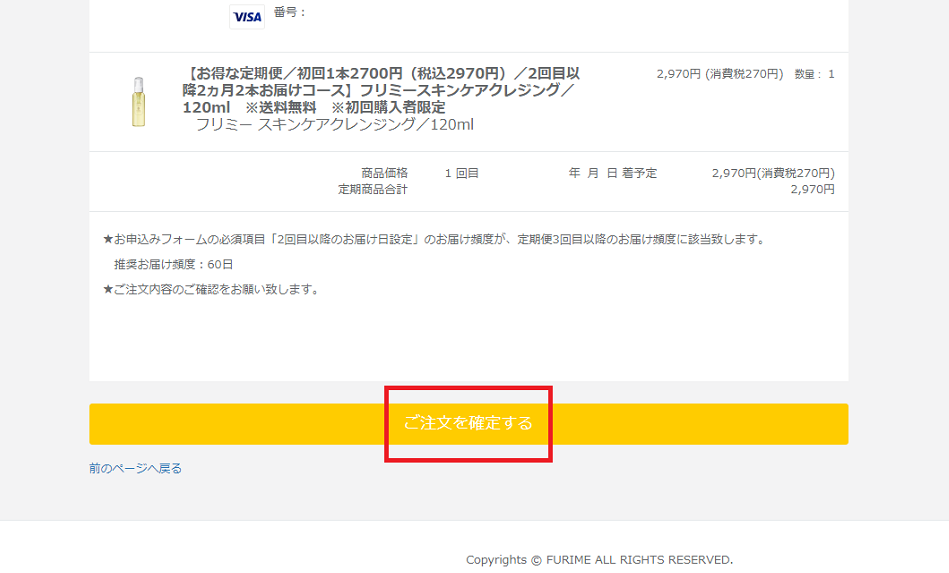Go back via 前のページへ戻る link

click(x=135, y=468)
